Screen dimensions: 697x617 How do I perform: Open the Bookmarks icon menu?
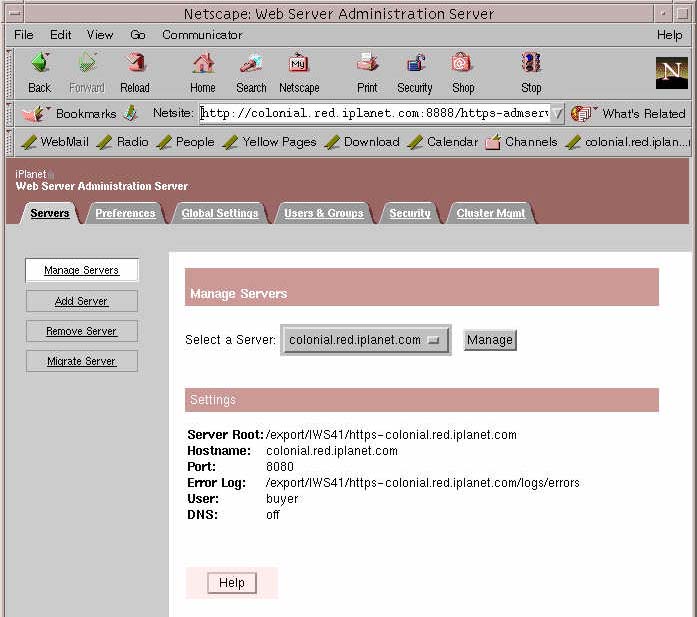click(35, 114)
